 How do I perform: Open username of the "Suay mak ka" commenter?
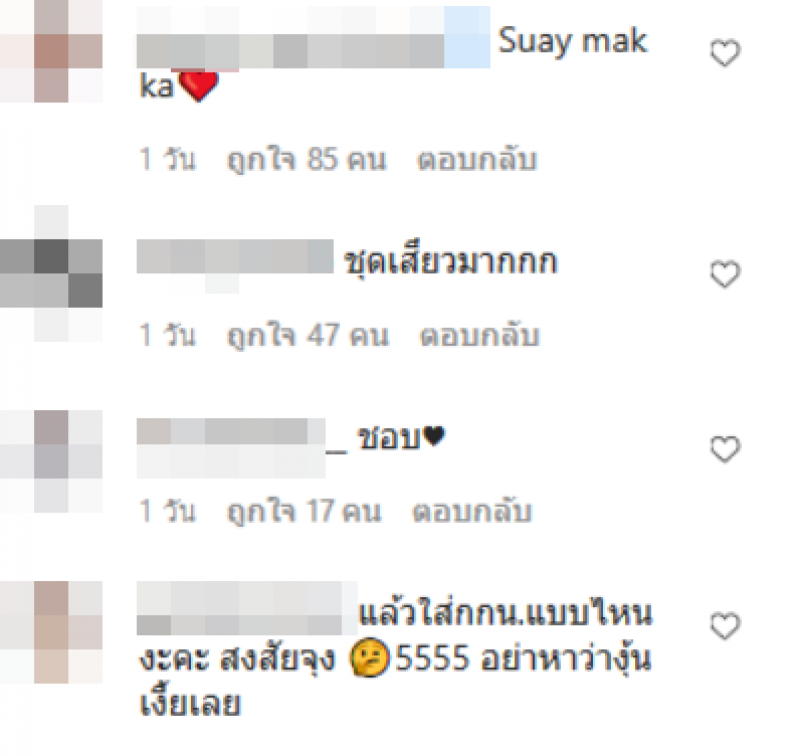(x=313, y=37)
